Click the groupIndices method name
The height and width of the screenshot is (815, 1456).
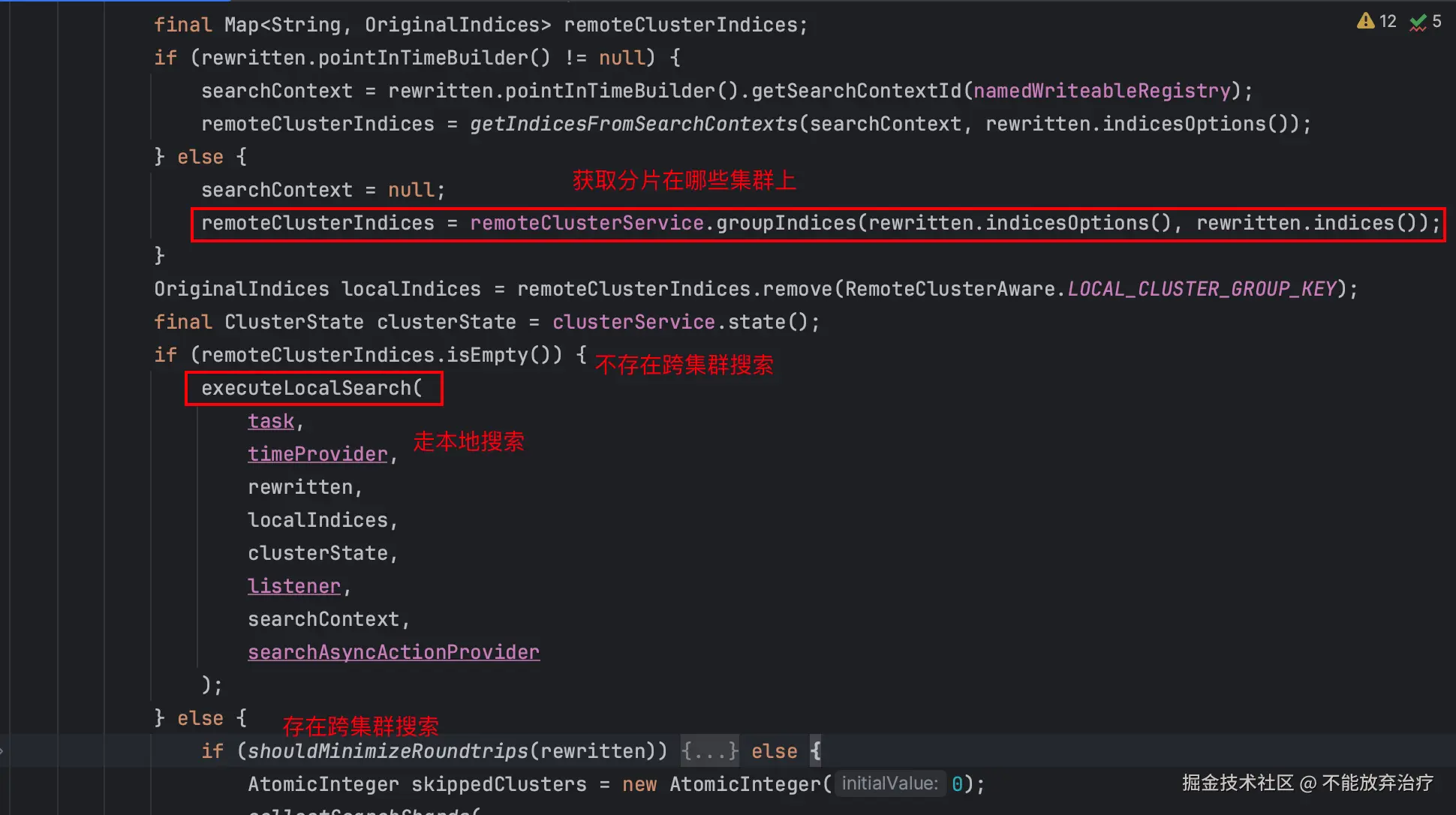coord(786,223)
